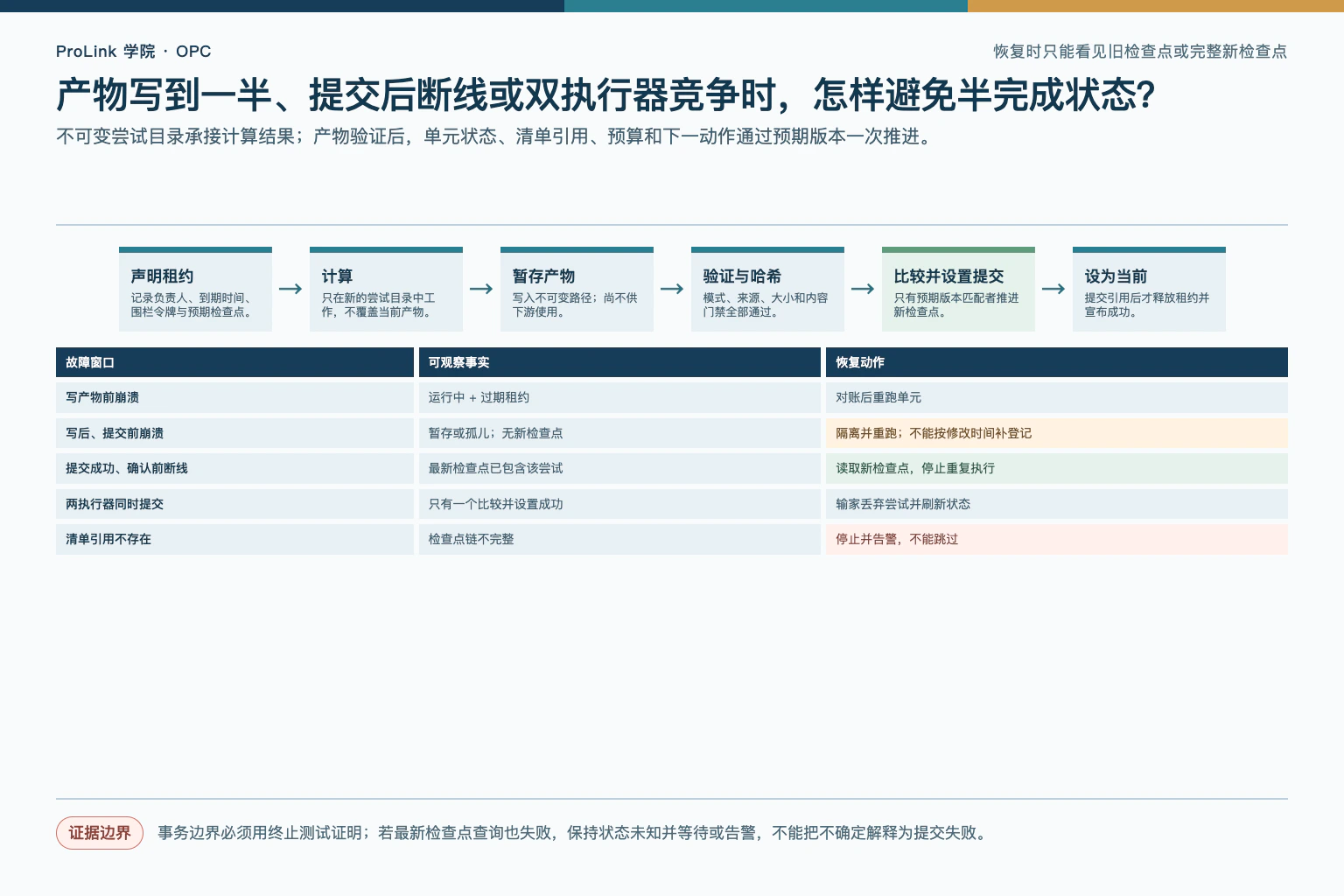The height and width of the screenshot is (896, 1344).
Task: Click the 证据边界 pill badge
Action: pyautogui.click(x=100, y=833)
